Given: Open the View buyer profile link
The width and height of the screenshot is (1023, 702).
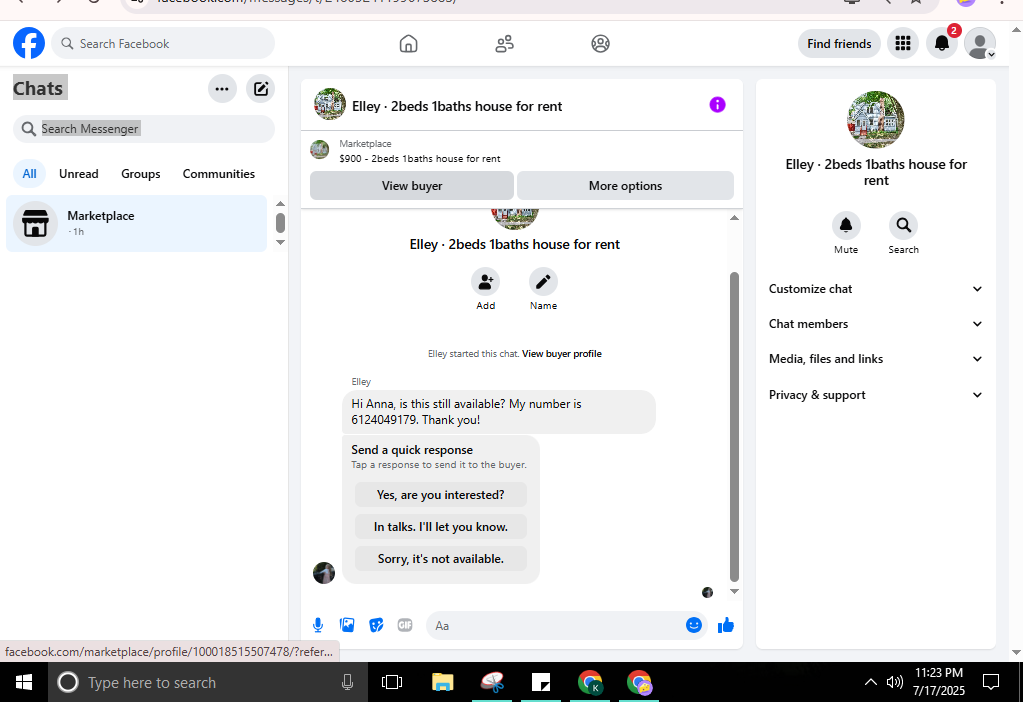Looking at the screenshot, I should (562, 354).
